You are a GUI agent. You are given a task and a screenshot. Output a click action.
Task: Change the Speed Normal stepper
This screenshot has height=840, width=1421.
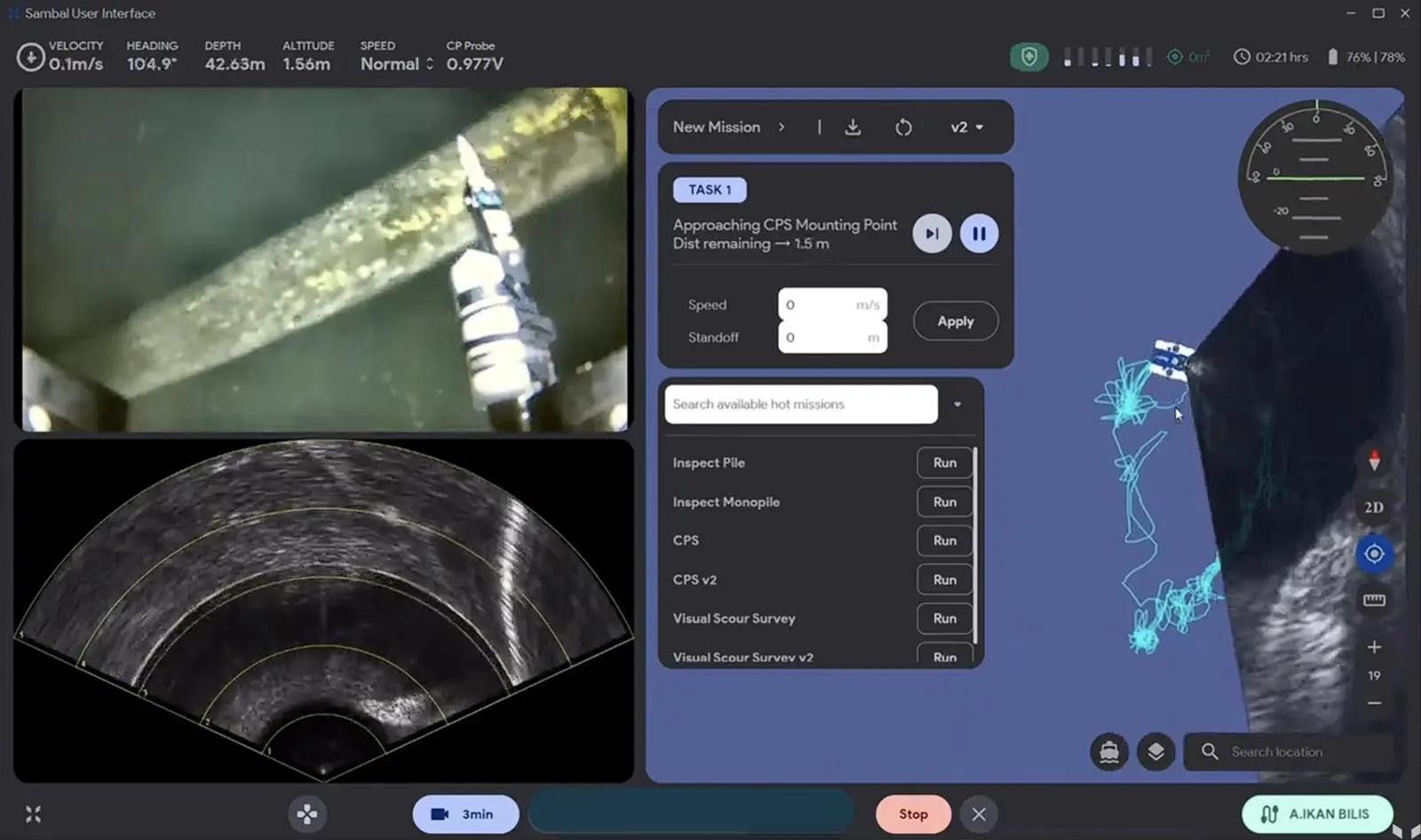(430, 64)
